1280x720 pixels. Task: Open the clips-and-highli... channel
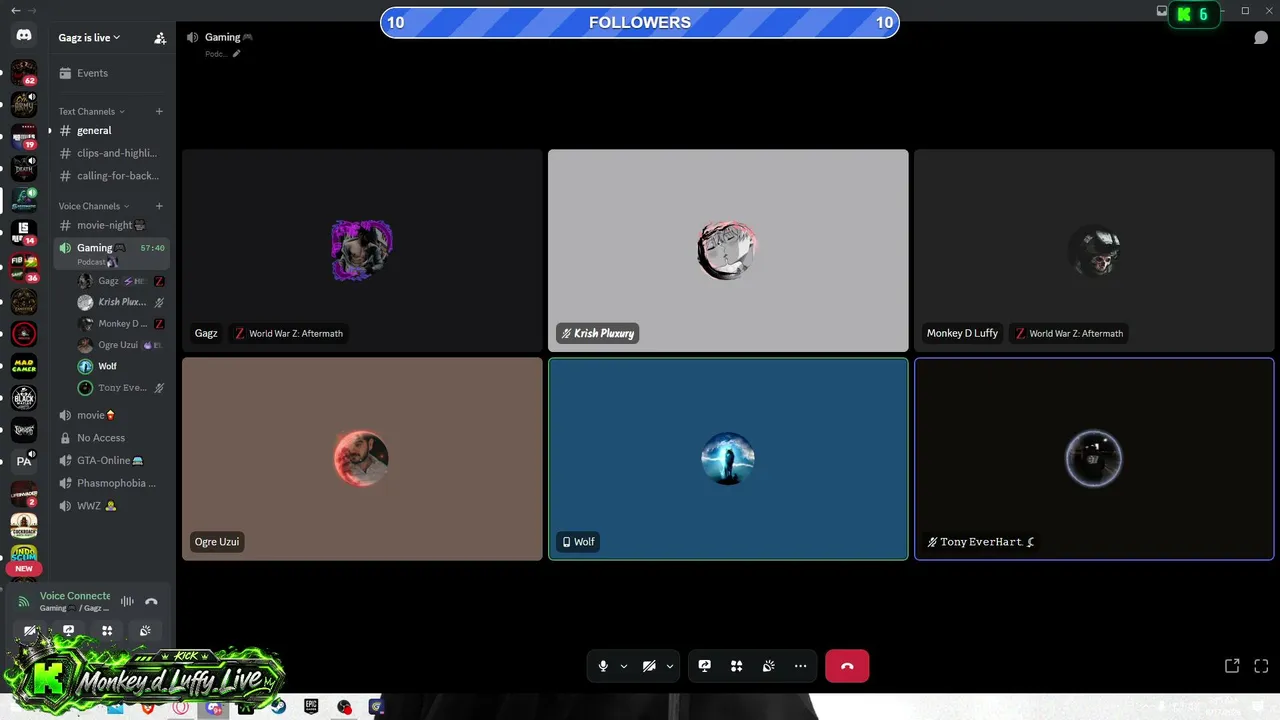[111, 153]
